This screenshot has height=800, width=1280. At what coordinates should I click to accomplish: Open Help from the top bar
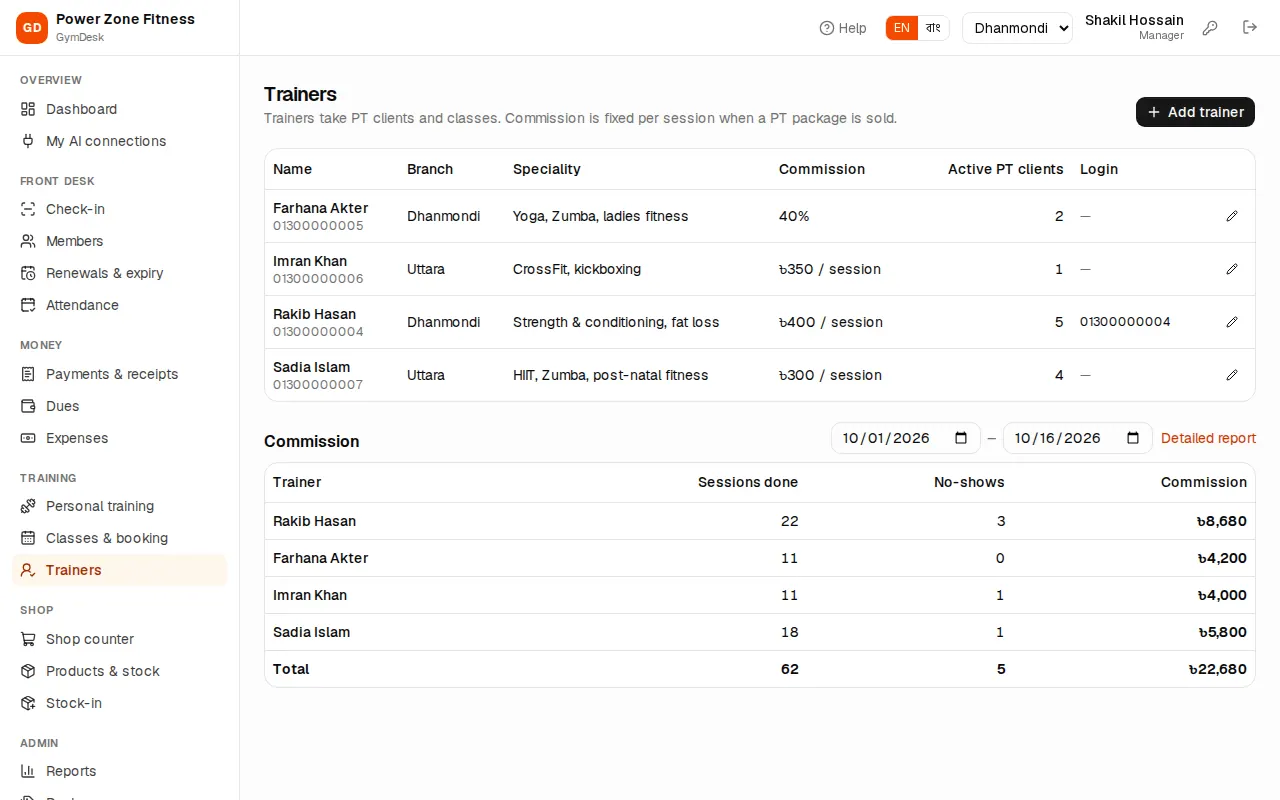(x=843, y=28)
